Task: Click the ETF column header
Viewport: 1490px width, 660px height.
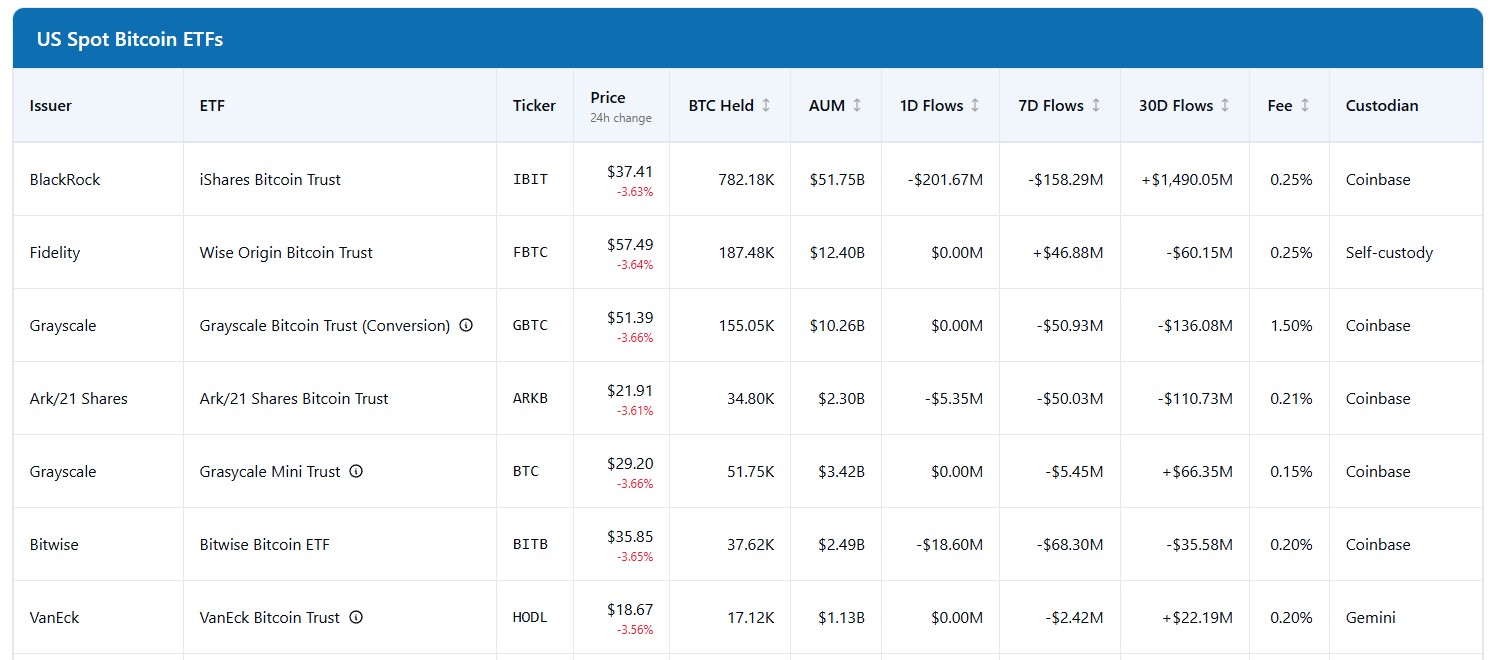Action: click(212, 105)
